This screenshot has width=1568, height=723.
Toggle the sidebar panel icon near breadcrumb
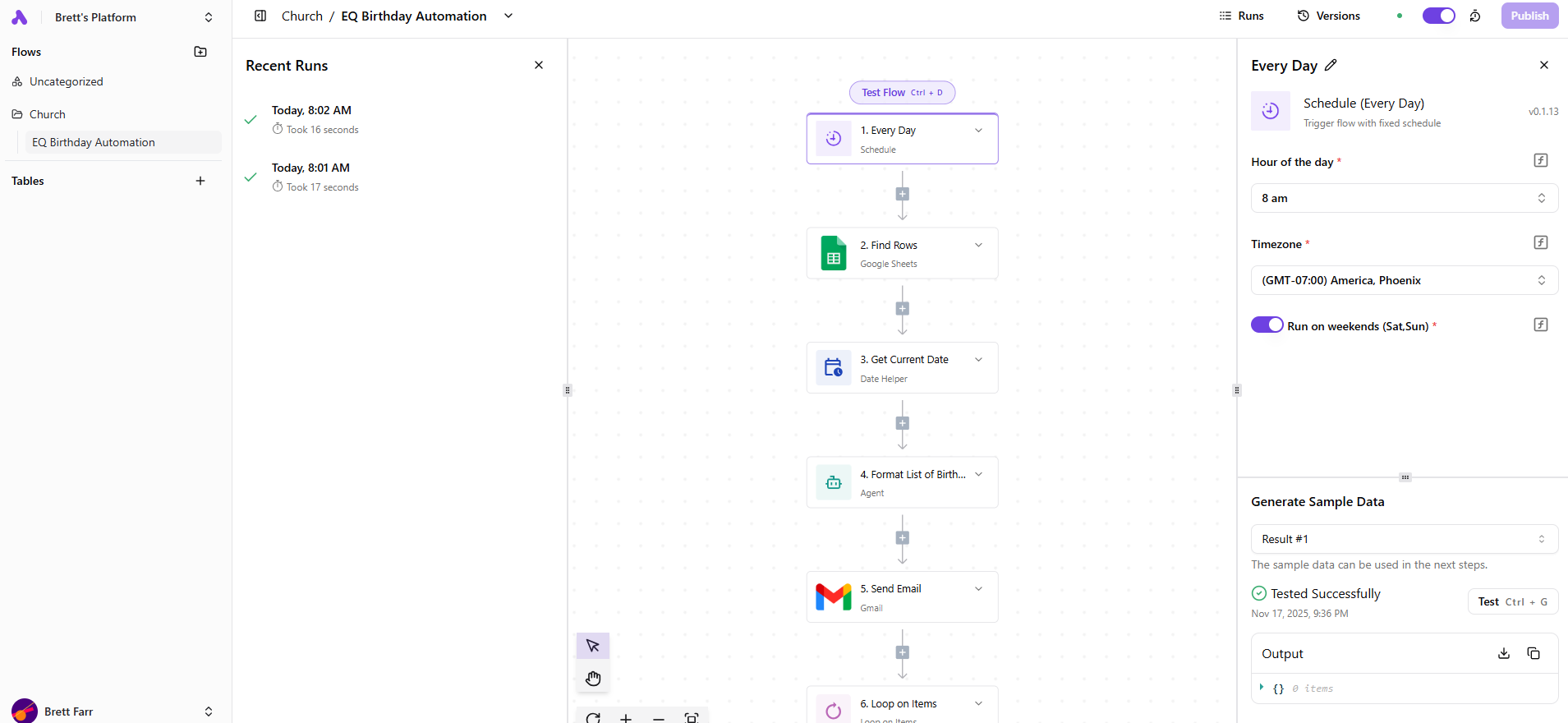click(x=260, y=16)
